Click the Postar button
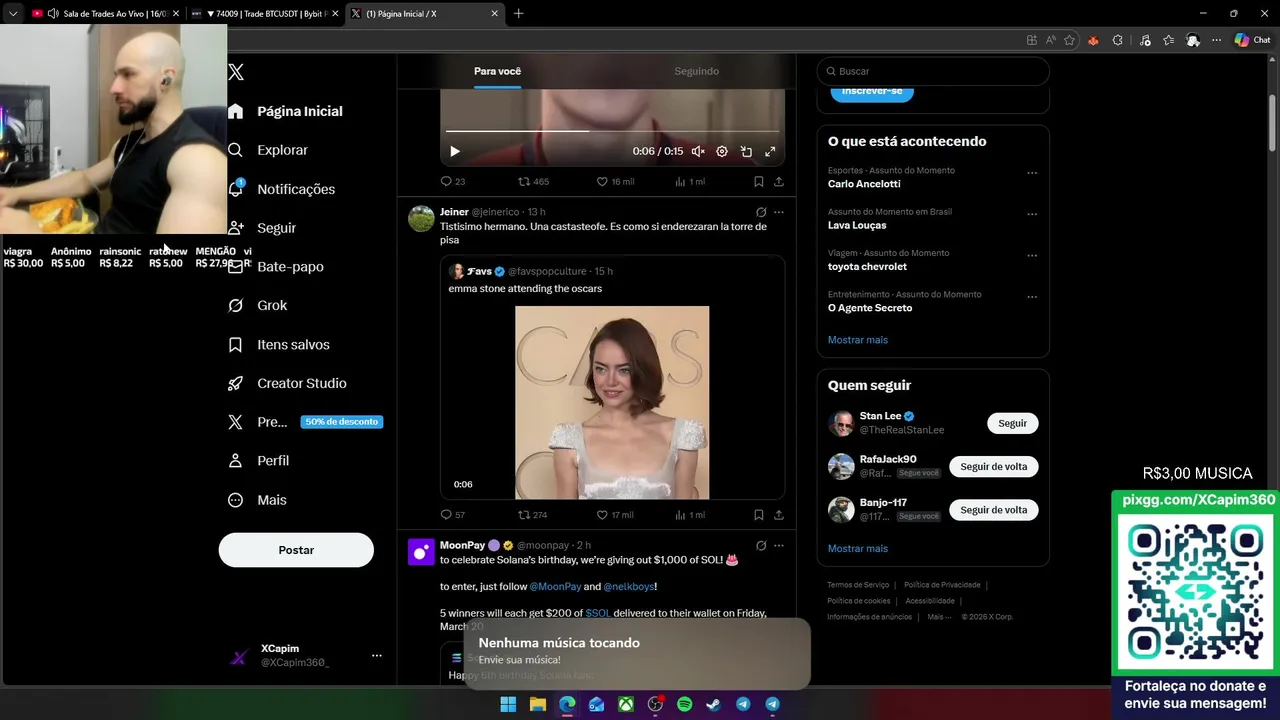 tap(296, 550)
